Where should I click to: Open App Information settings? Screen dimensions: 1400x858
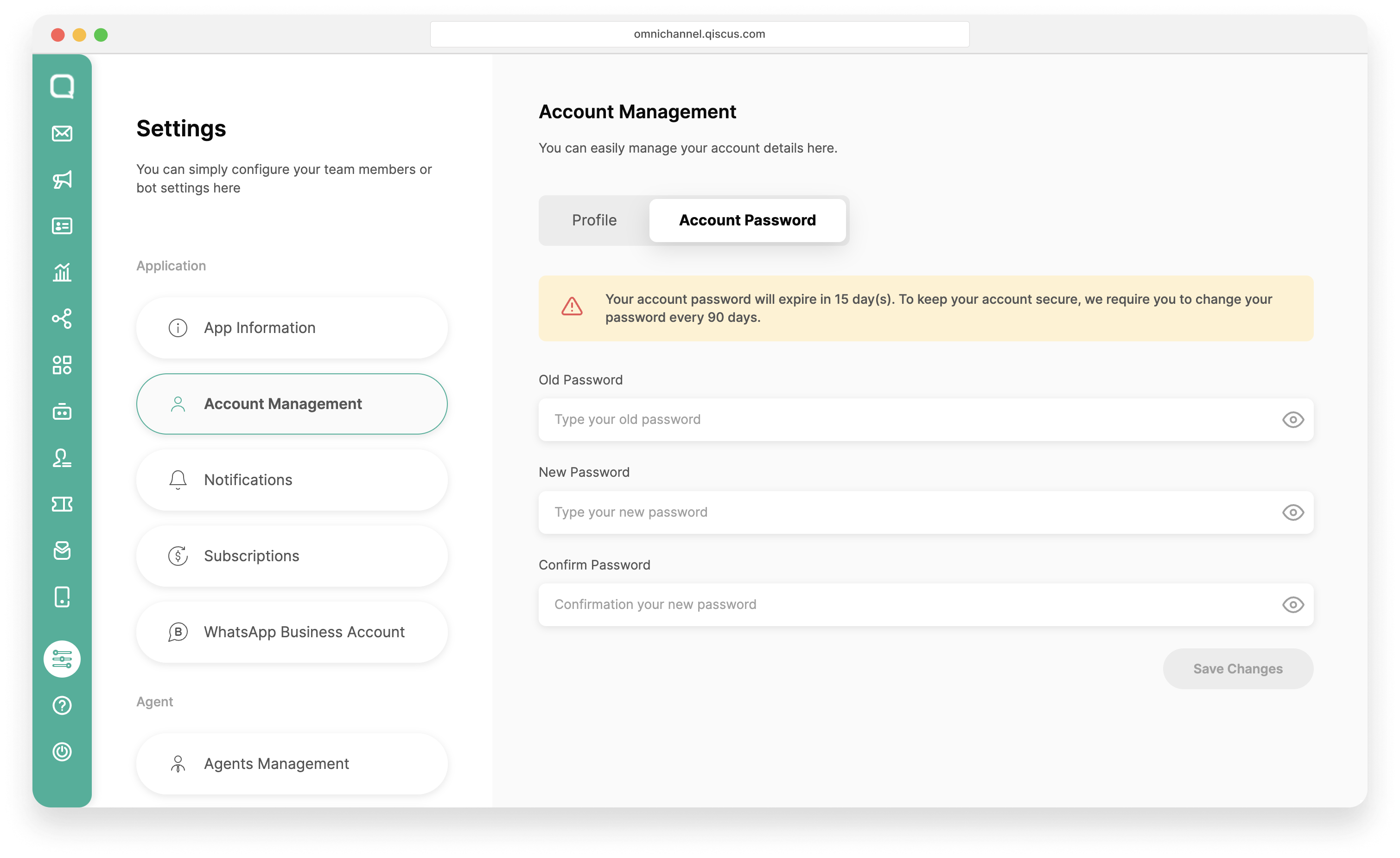[x=292, y=328]
